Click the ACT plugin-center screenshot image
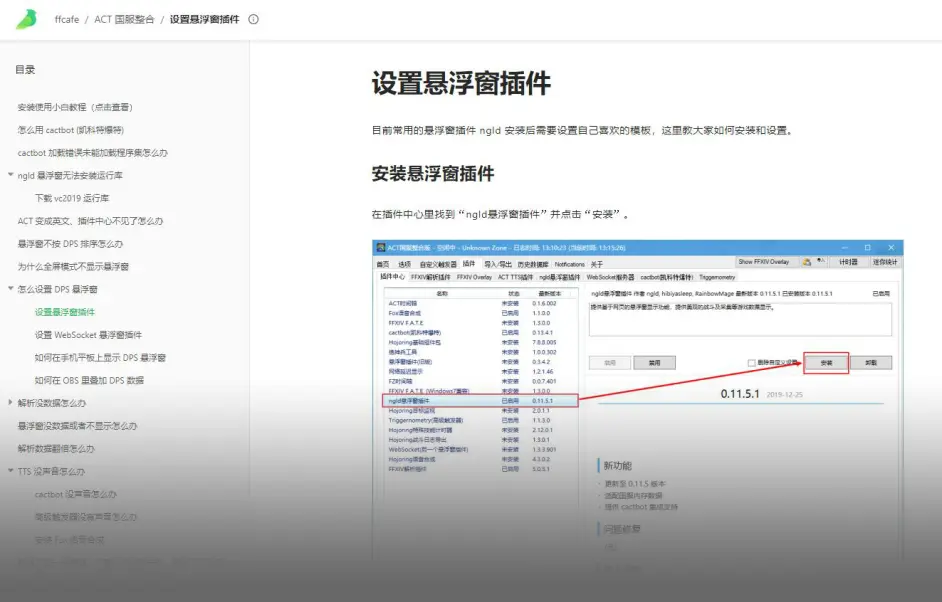The image size is (942, 602). click(x=637, y=401)
